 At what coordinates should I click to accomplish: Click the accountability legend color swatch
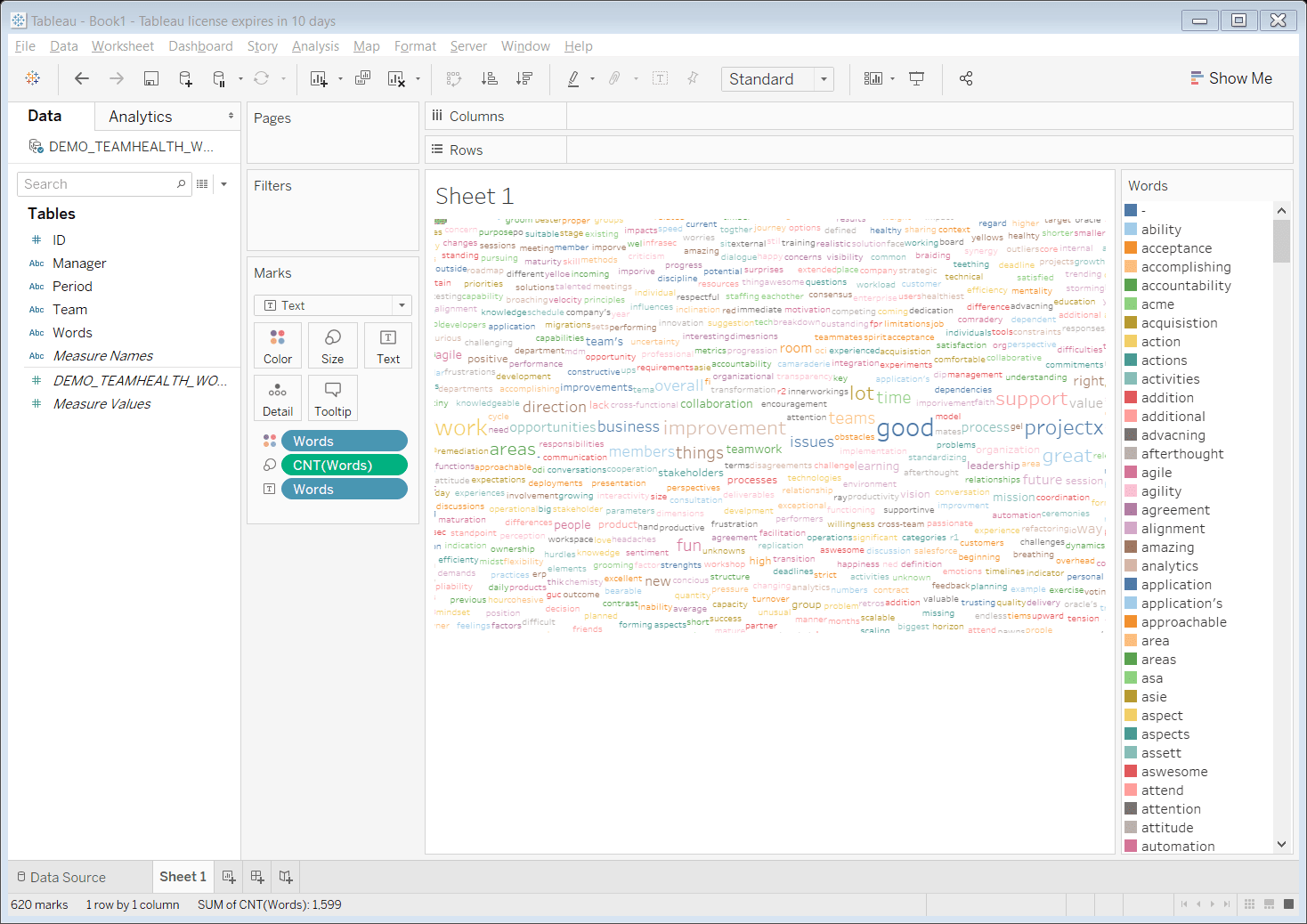[1131, 285]
